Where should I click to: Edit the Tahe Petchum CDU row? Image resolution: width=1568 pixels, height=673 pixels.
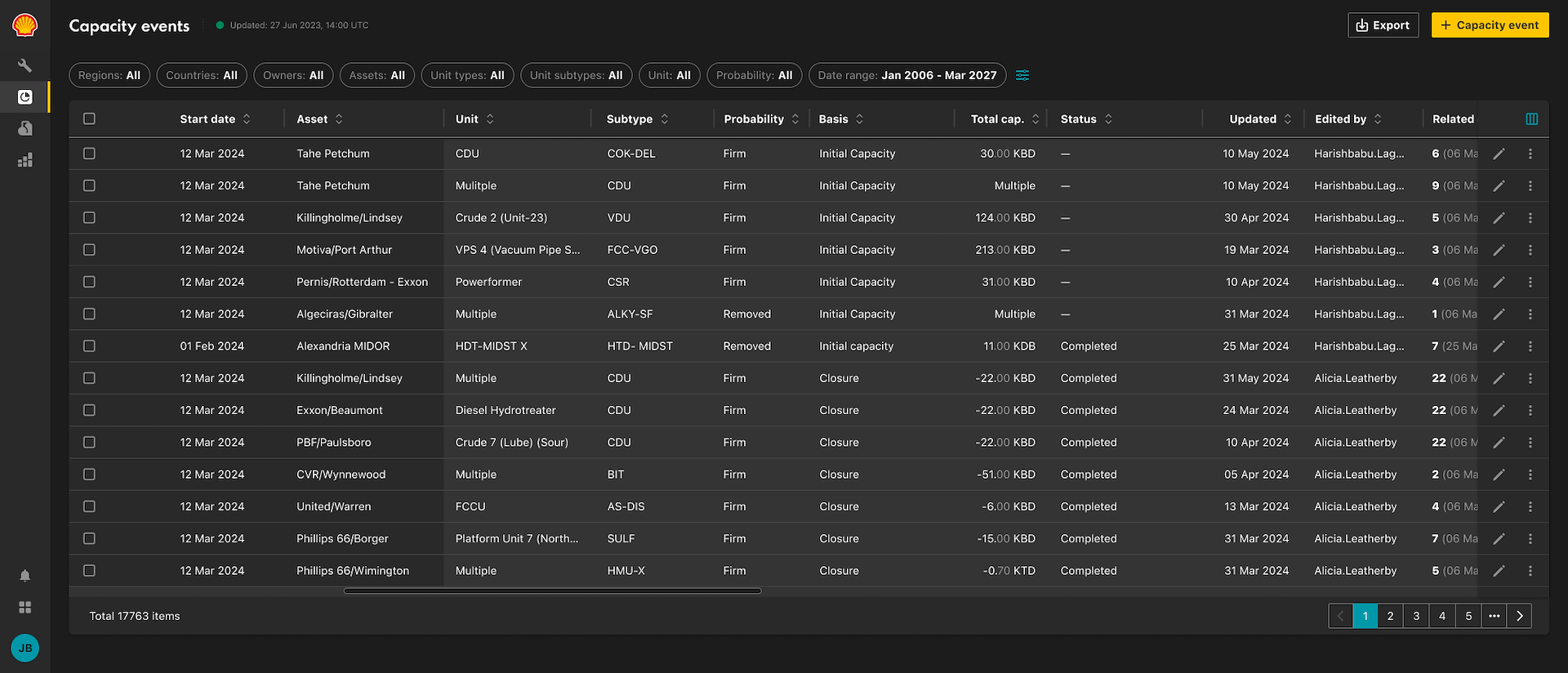(1499, 154)
